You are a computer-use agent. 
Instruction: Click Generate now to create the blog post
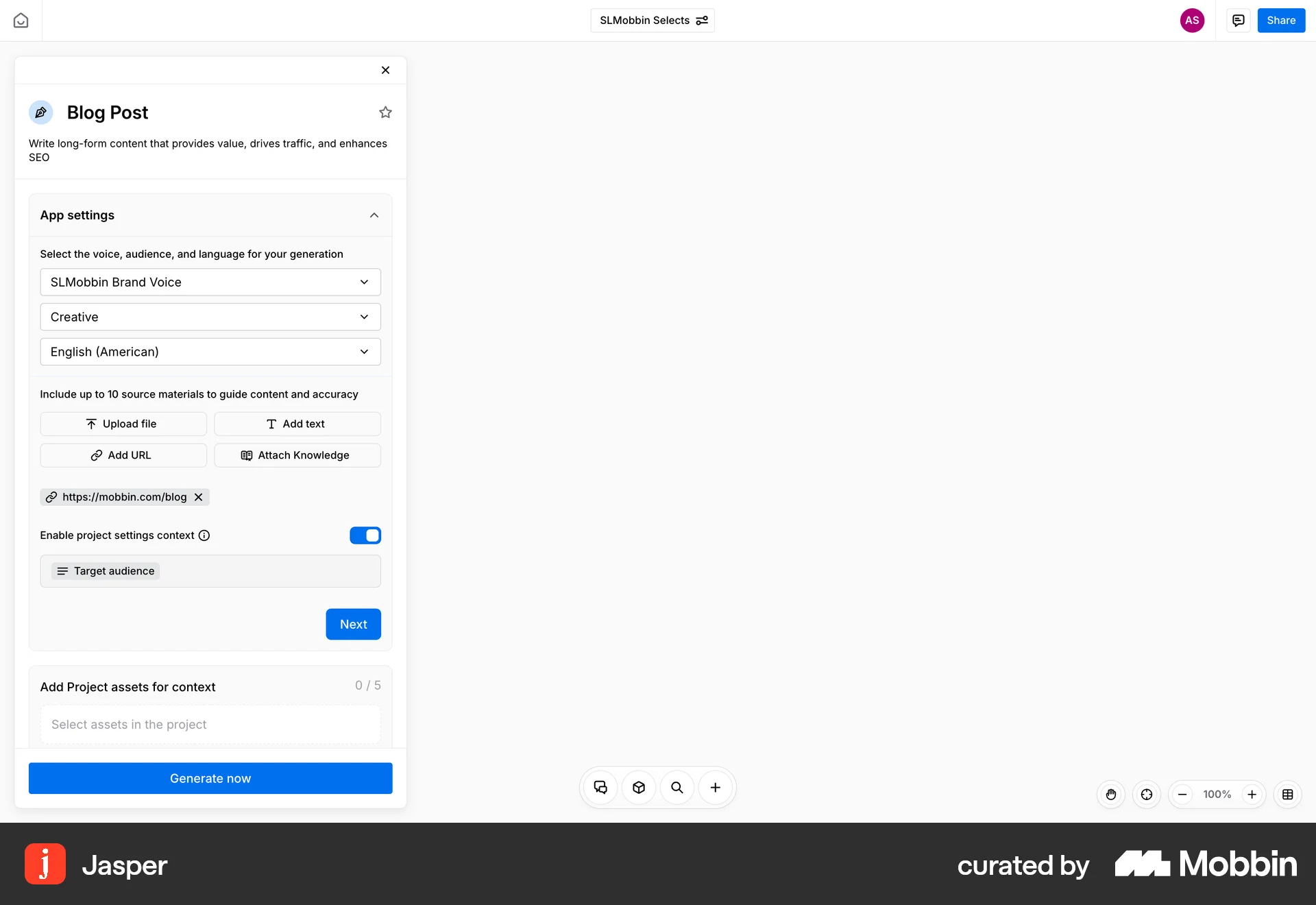[210, 777]
